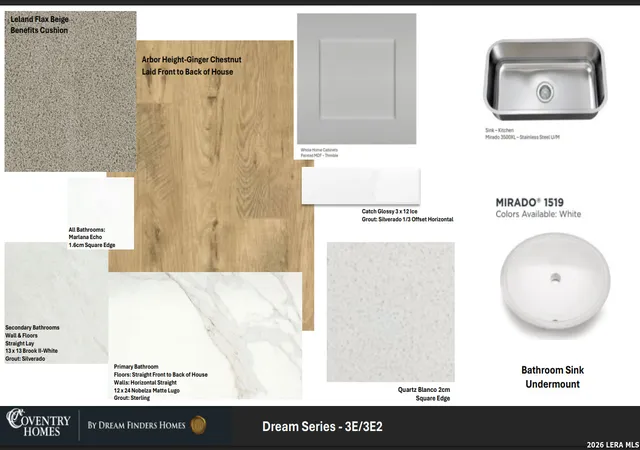Select the gray cabinet door sample image
This screenshot has width=640, height=450.
[357, 78]
